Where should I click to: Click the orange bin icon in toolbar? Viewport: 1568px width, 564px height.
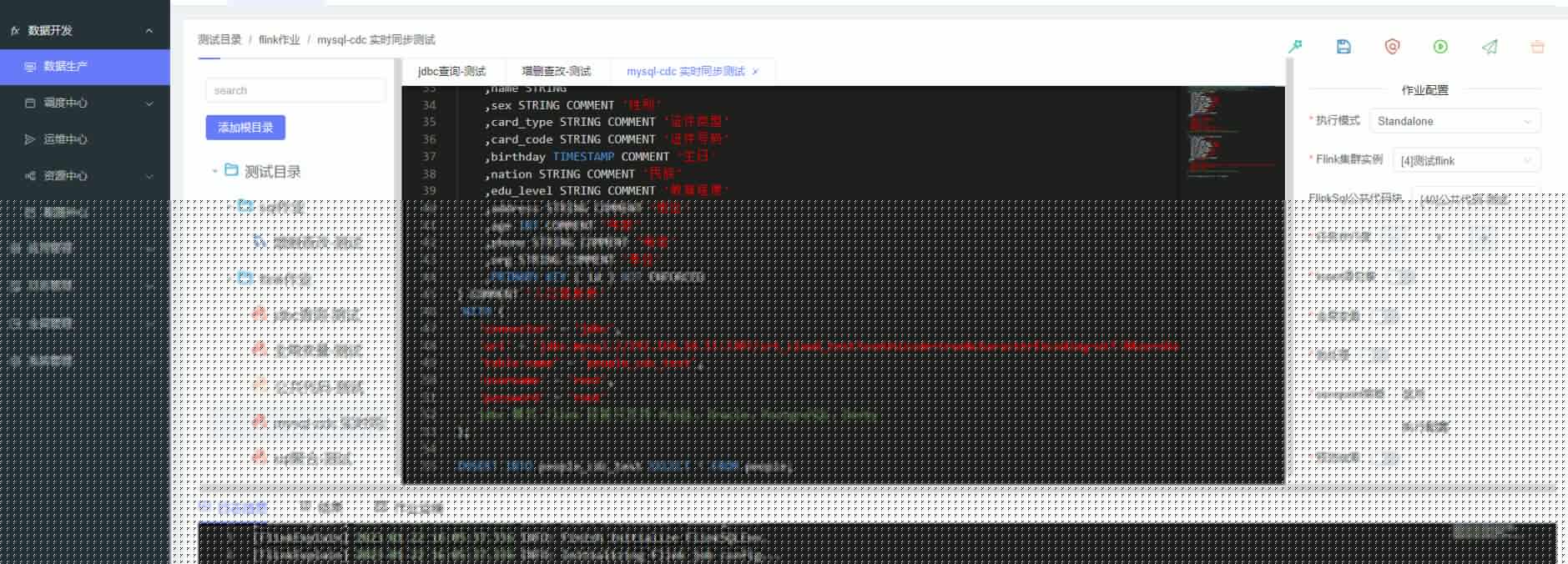tap(1537, 47)
